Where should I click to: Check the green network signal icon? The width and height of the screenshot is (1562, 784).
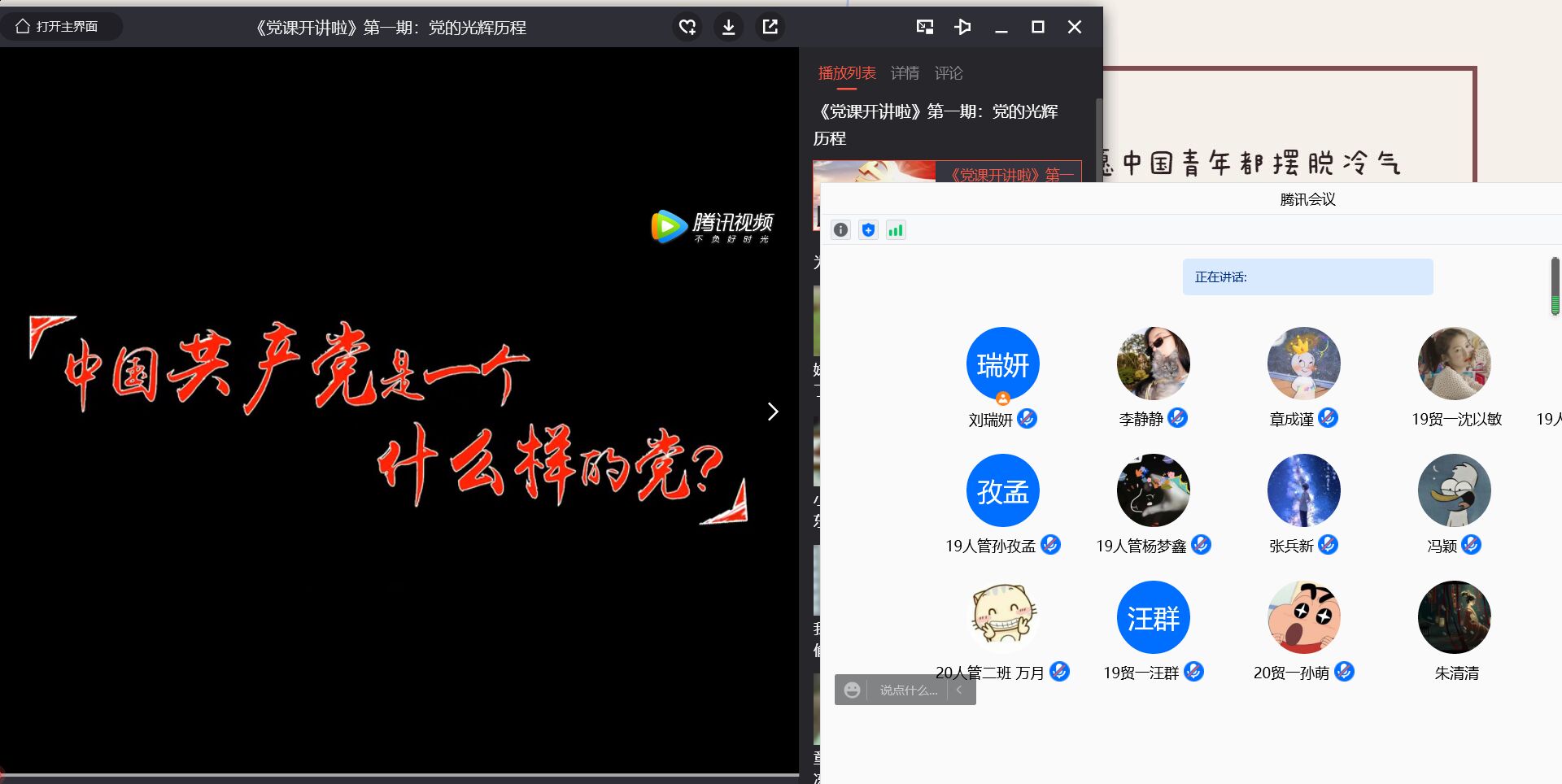tap(896, 230)
